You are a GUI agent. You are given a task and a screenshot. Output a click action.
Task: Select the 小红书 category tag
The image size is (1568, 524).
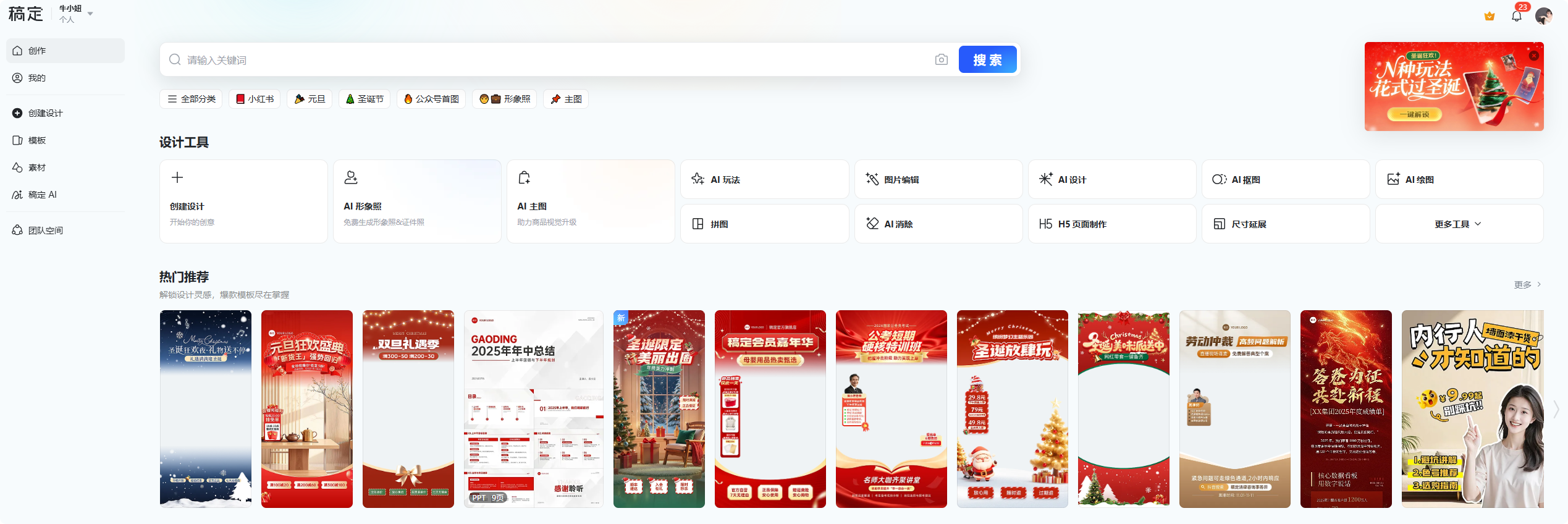tap(255, 99)
